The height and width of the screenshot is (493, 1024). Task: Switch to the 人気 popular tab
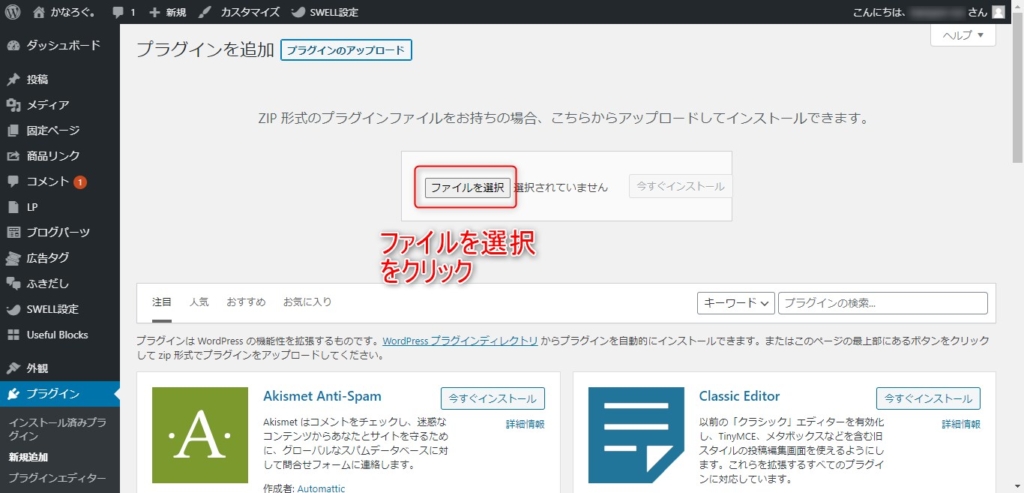point(199,301)
